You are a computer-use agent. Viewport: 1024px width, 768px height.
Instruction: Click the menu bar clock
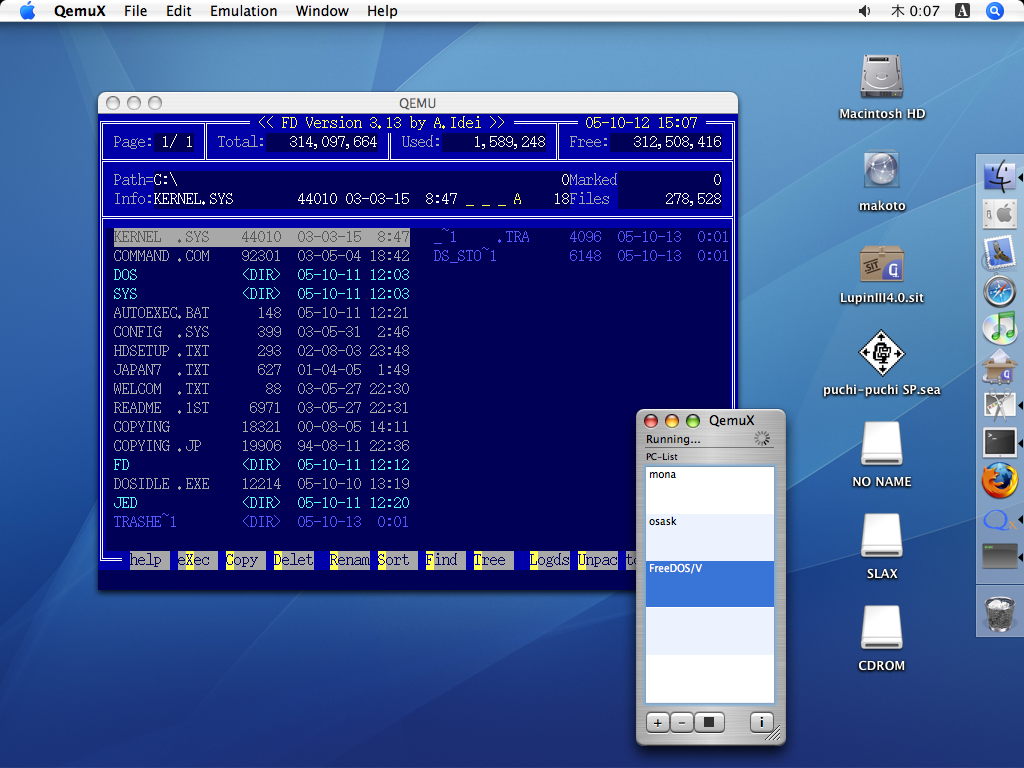tap(916, 11)
